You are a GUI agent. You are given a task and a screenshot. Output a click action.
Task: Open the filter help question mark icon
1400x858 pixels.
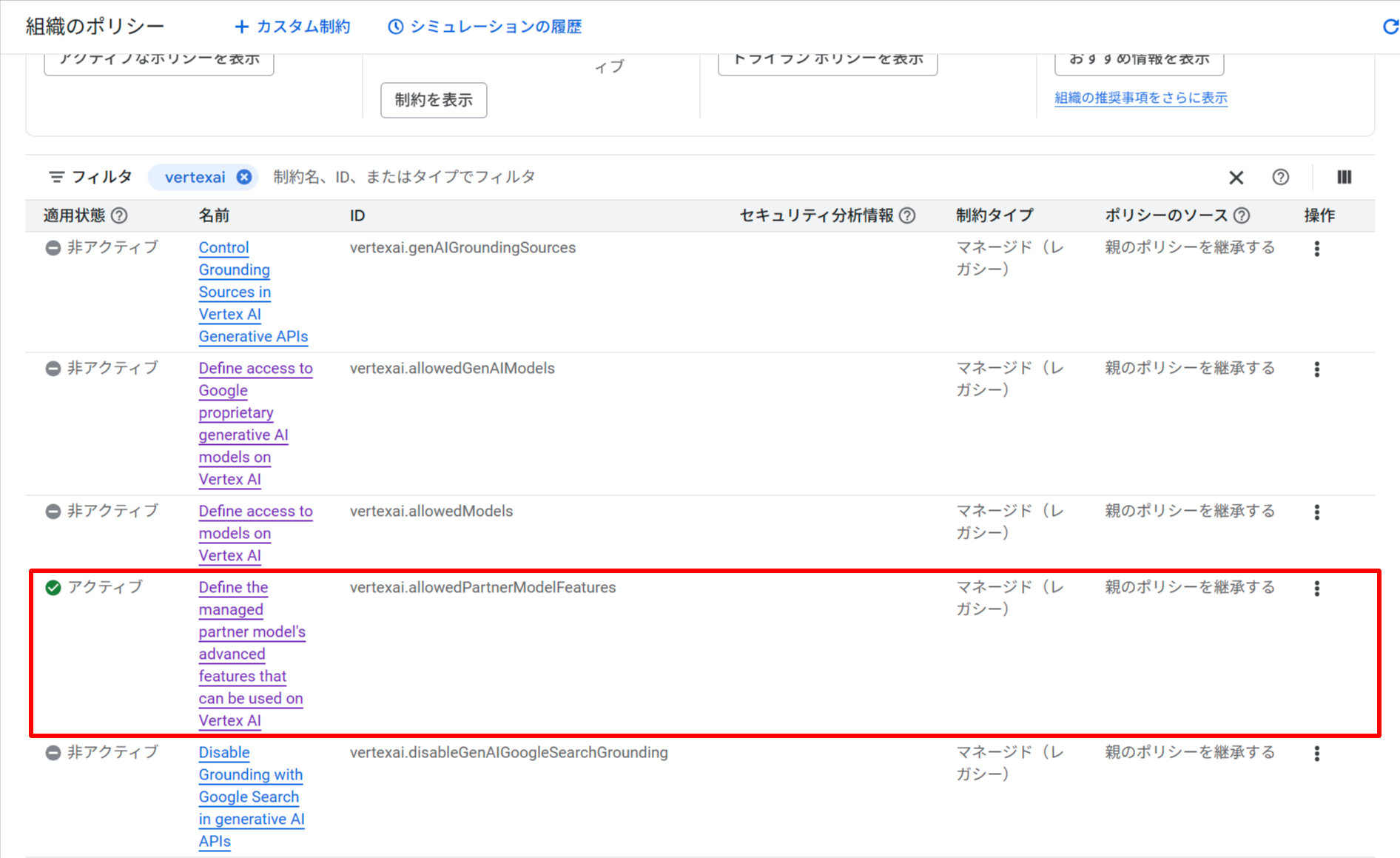coord(1280,177)
